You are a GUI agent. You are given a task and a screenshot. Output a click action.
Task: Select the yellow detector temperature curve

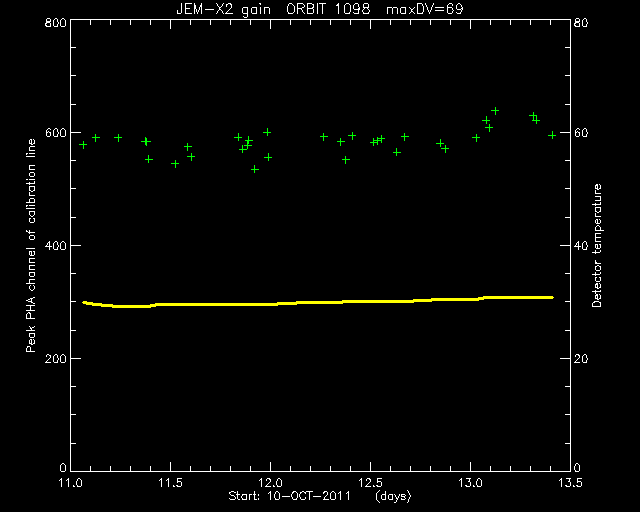[x=318, y=302]
